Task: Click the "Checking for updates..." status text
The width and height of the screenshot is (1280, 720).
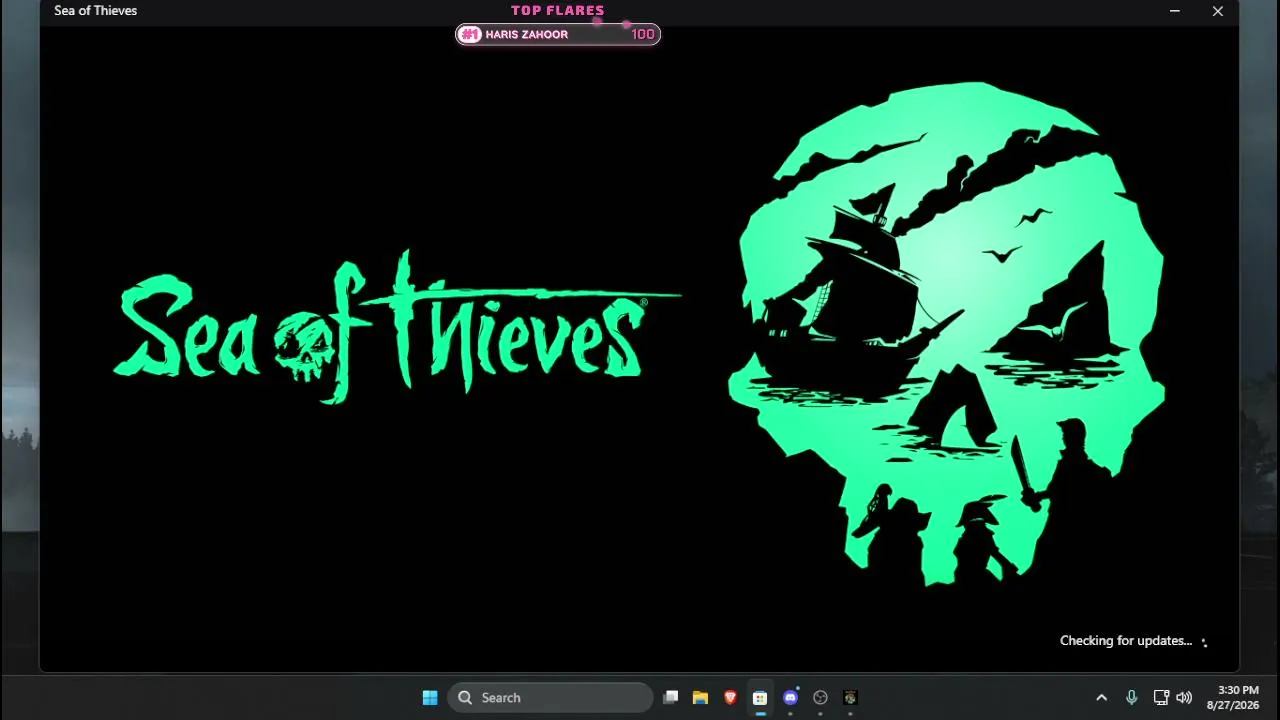Action: point(1126,641)
